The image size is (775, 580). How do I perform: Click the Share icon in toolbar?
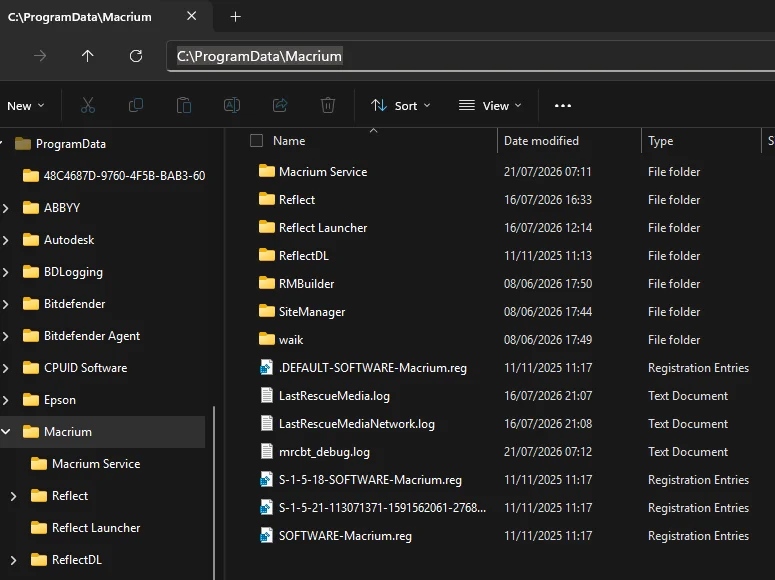[280, 105]
